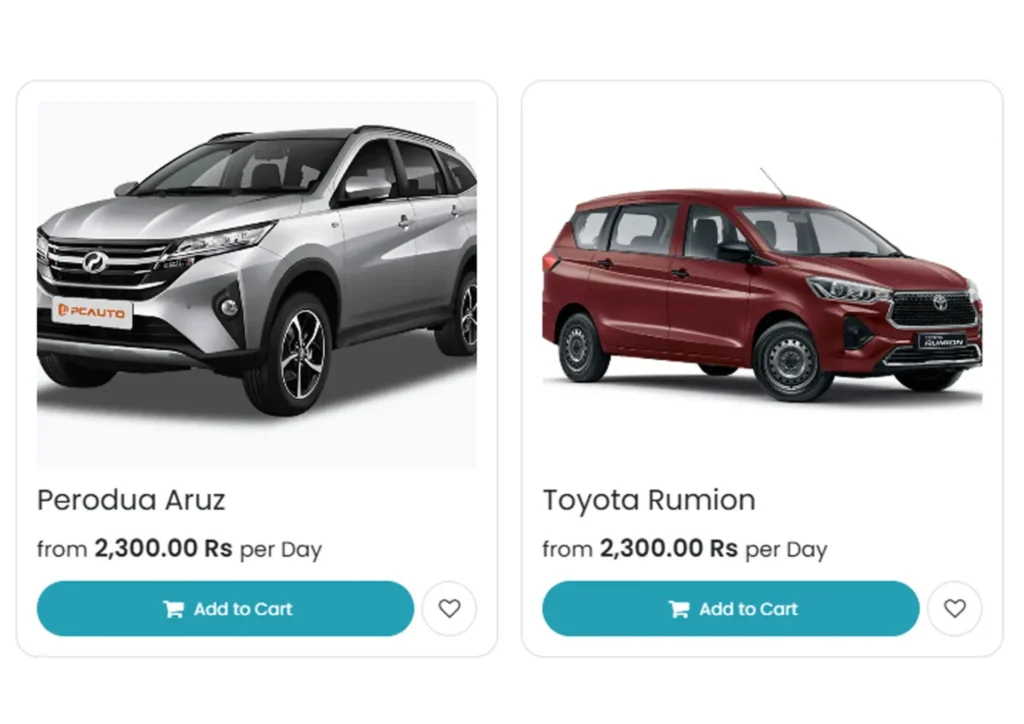This screenshot has height=724, width=1024.
Task: Open the Toyota Rumion title link
Action: pos(649,500)
